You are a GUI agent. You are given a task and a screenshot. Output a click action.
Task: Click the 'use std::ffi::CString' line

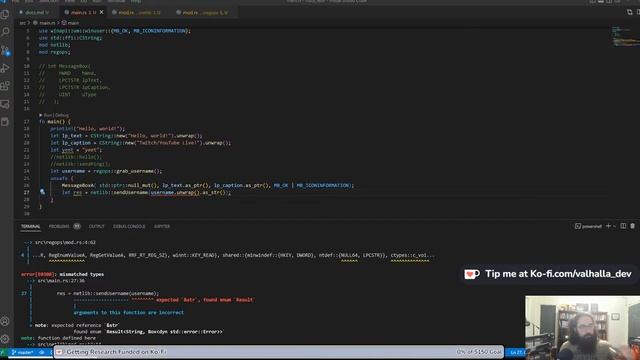70,38
